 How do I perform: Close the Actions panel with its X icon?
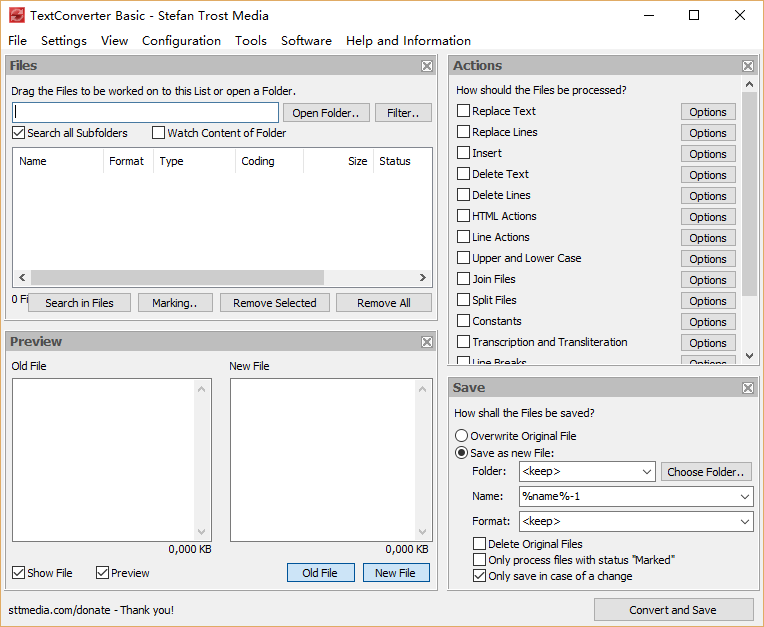(748, 66)
